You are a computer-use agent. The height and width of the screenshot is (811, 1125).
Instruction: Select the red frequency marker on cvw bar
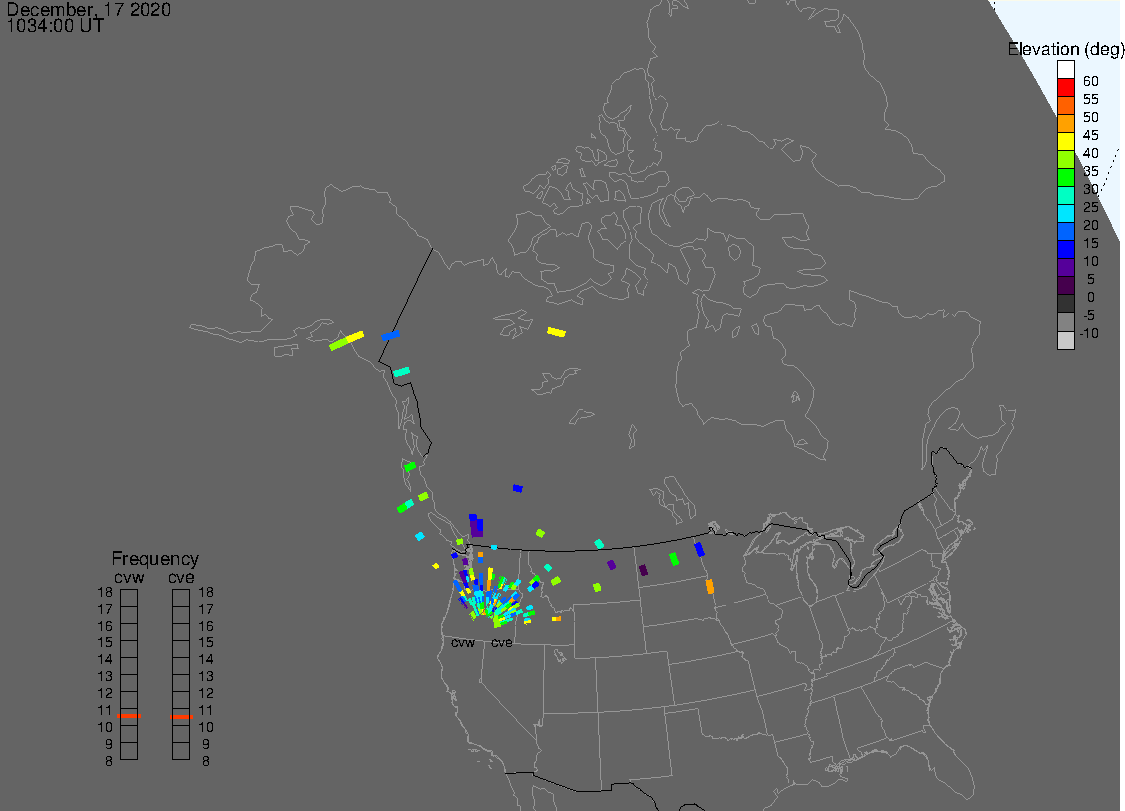coord(129,716)
